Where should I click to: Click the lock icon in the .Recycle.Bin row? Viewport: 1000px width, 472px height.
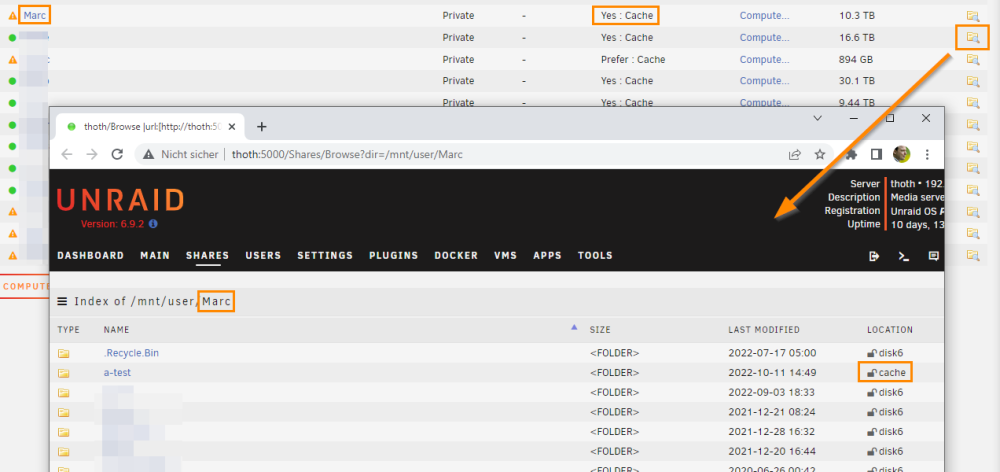click(x=871, y=353)
